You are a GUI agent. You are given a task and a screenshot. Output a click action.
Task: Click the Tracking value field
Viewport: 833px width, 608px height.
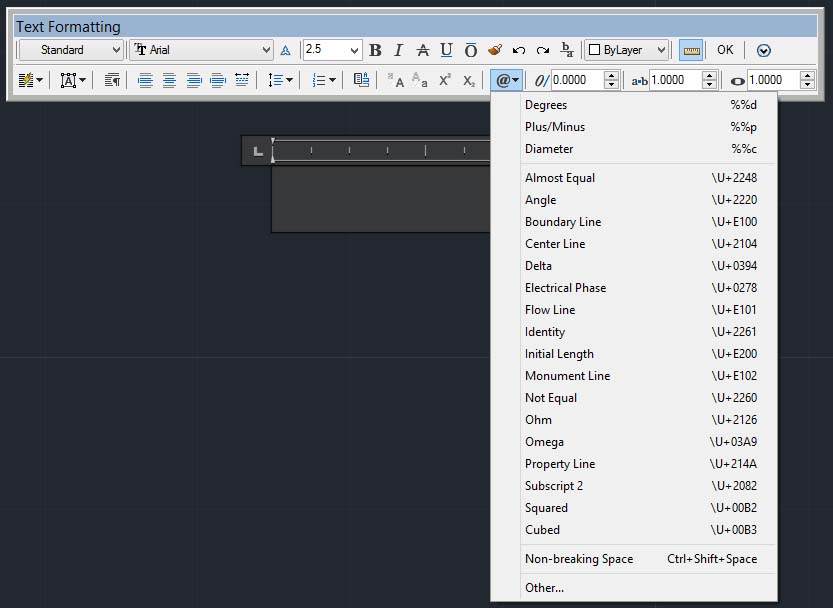tap(675, 80)
